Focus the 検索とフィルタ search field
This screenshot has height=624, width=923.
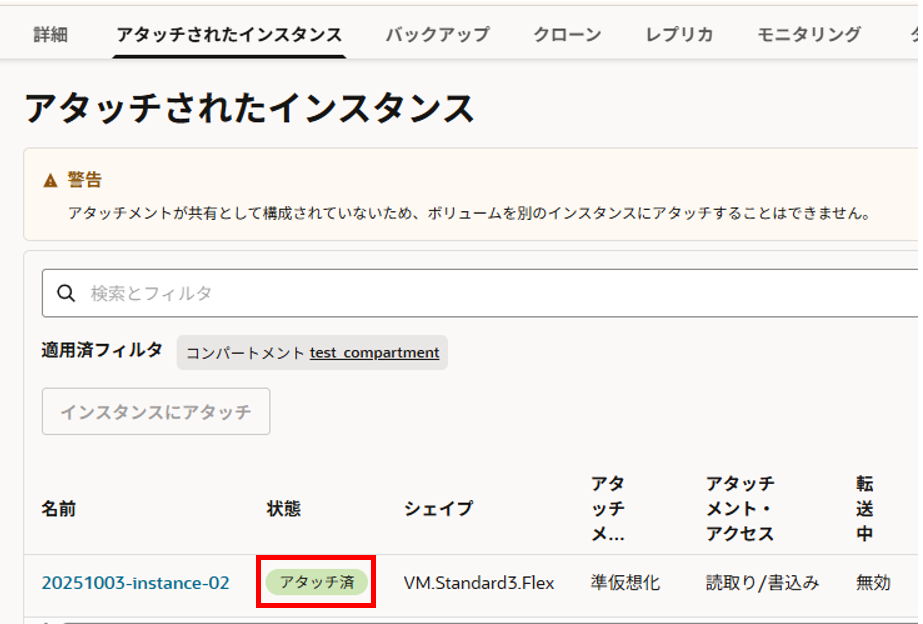(480, 293)
